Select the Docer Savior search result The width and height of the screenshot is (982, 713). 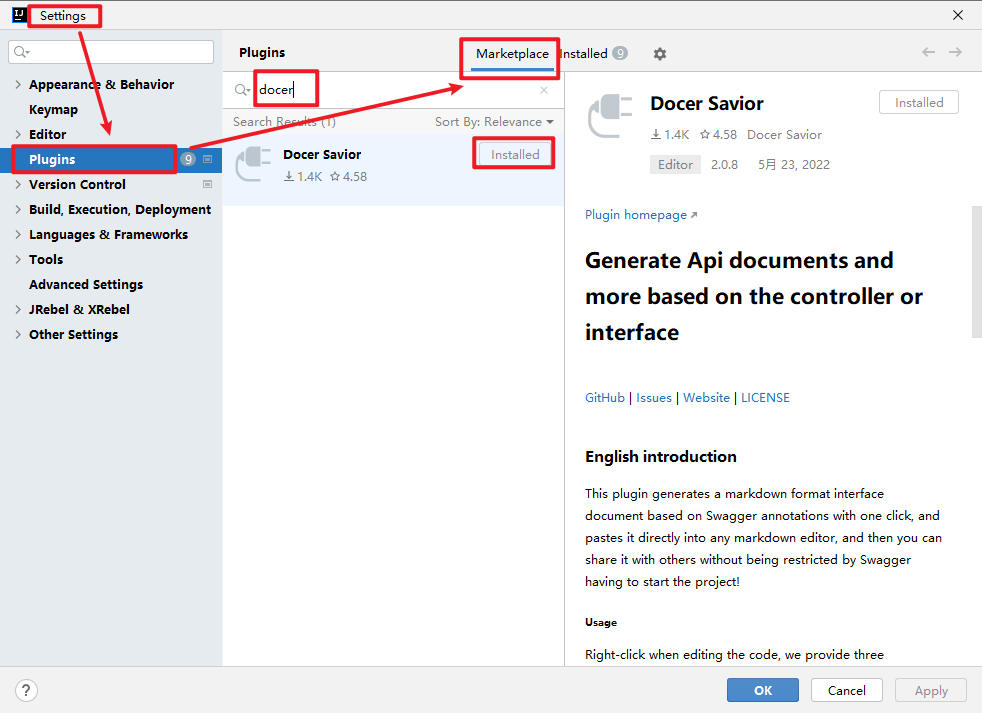[393, 169]
